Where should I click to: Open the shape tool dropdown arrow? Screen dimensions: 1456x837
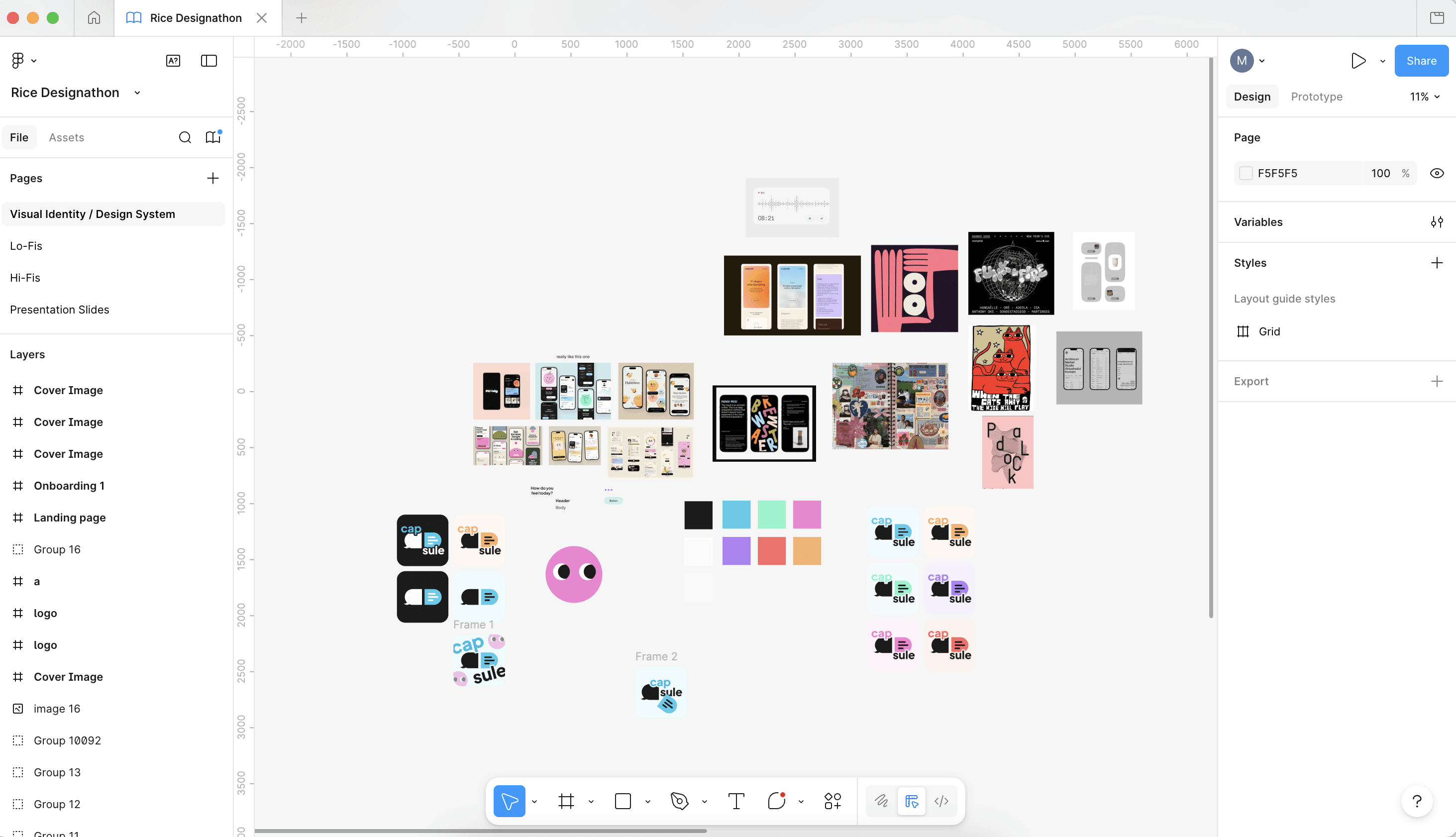(x=648, y=802)
